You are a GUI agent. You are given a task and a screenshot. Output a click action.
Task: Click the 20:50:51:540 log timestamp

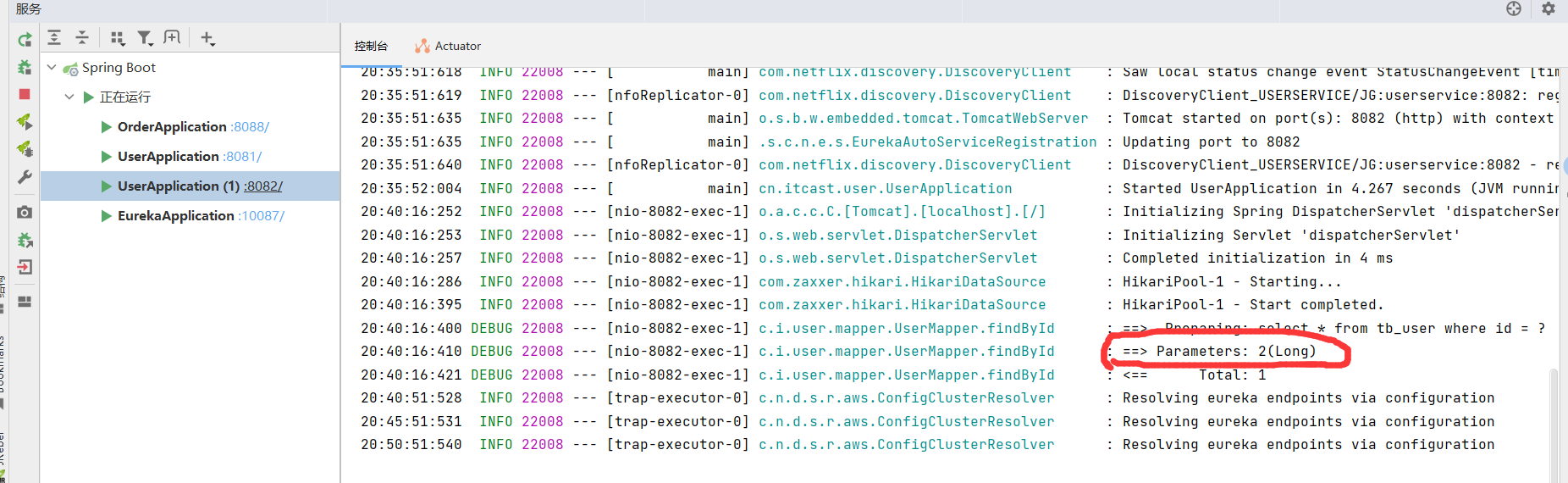[411, 444]
